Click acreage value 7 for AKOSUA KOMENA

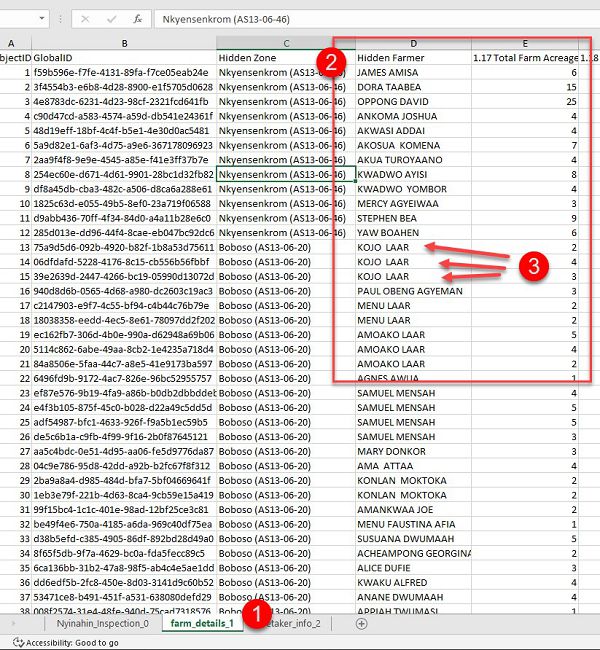(x=525, y=146)
